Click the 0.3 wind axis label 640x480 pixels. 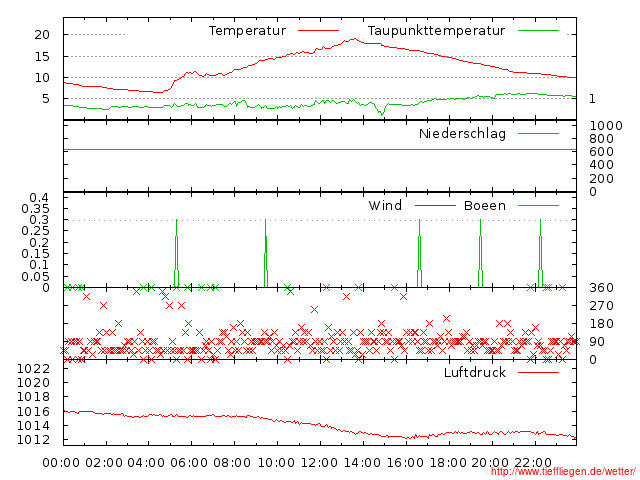pyautogui.click(x=39, y=220)
